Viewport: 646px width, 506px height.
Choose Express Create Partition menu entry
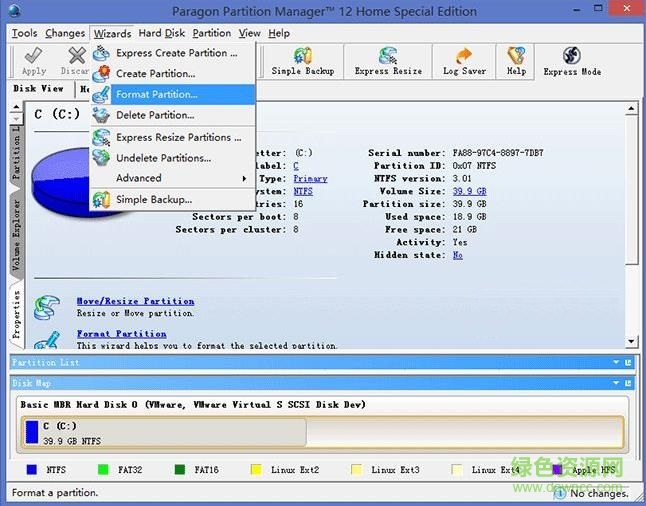[176, 53]
